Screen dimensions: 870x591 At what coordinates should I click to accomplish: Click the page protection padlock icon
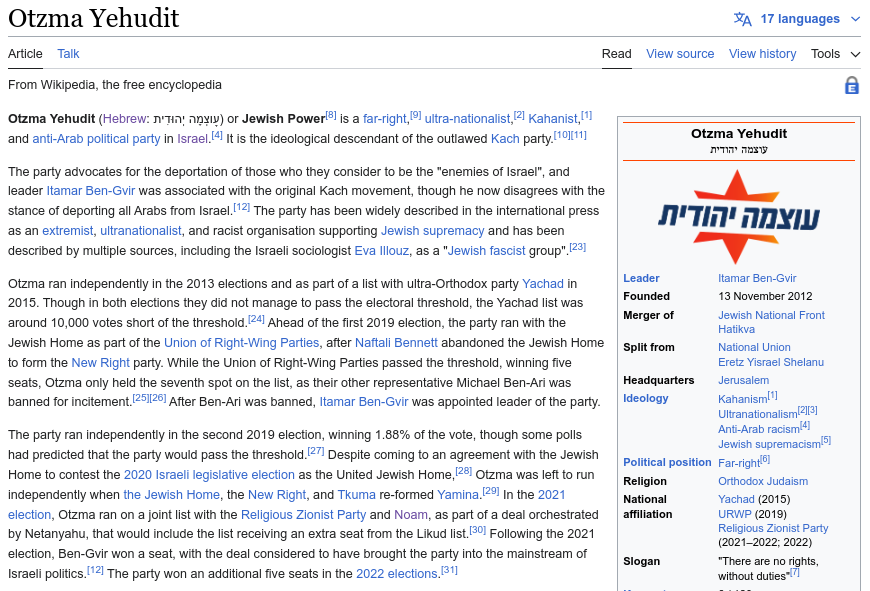[x=852, y=86]
